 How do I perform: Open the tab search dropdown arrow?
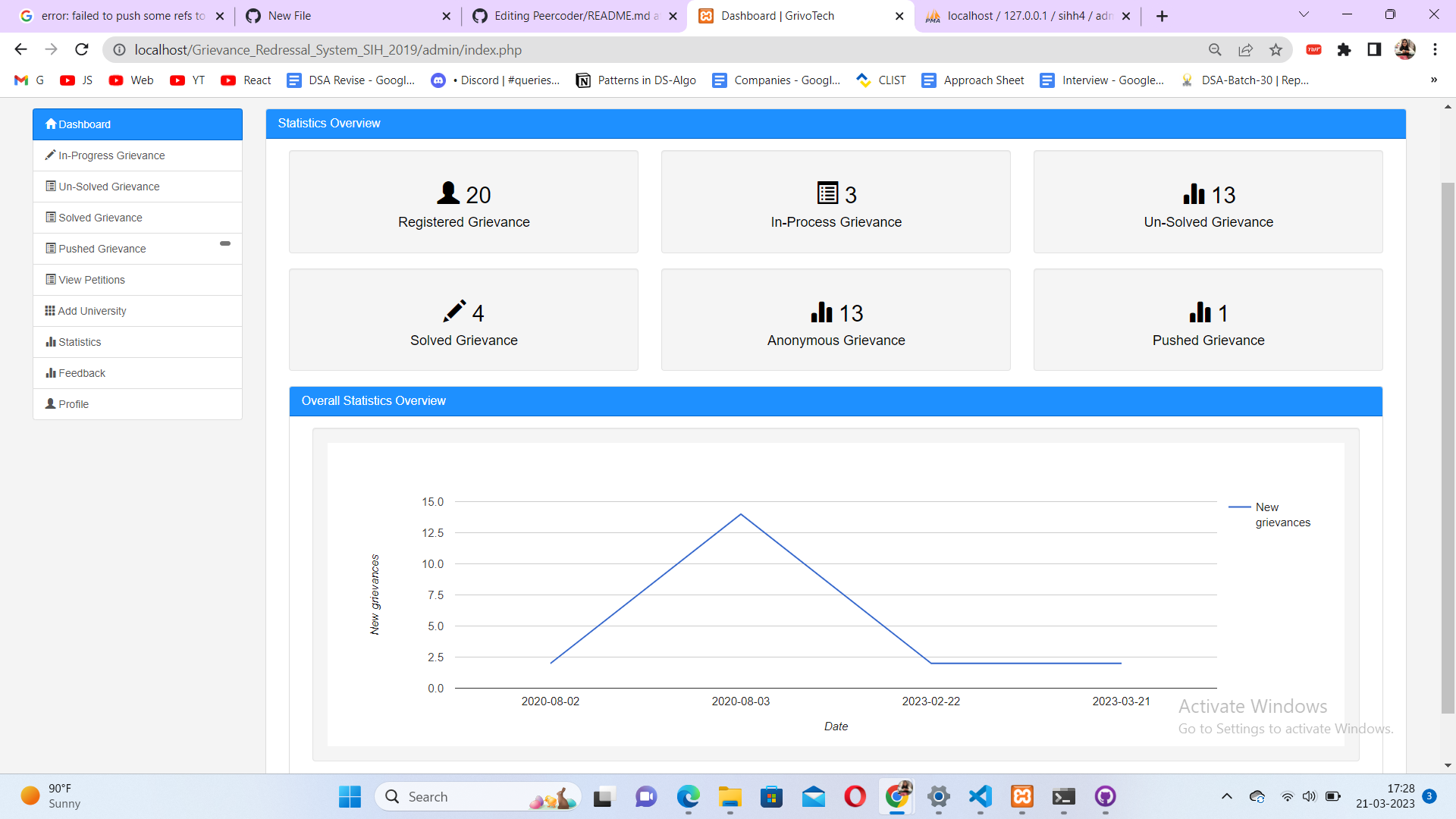pos(1304,15)
